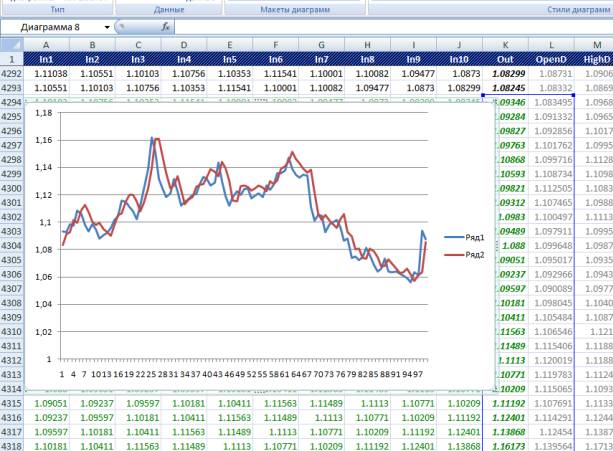Click the Стили диаграмм ribbon group label

pyautogui.click(x=580, y=8)
